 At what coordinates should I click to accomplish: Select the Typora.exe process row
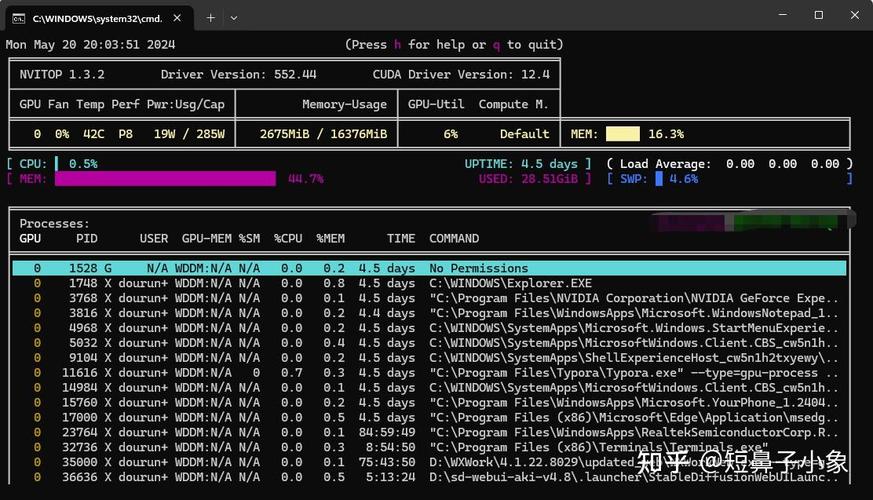click(x=428, y=373)
